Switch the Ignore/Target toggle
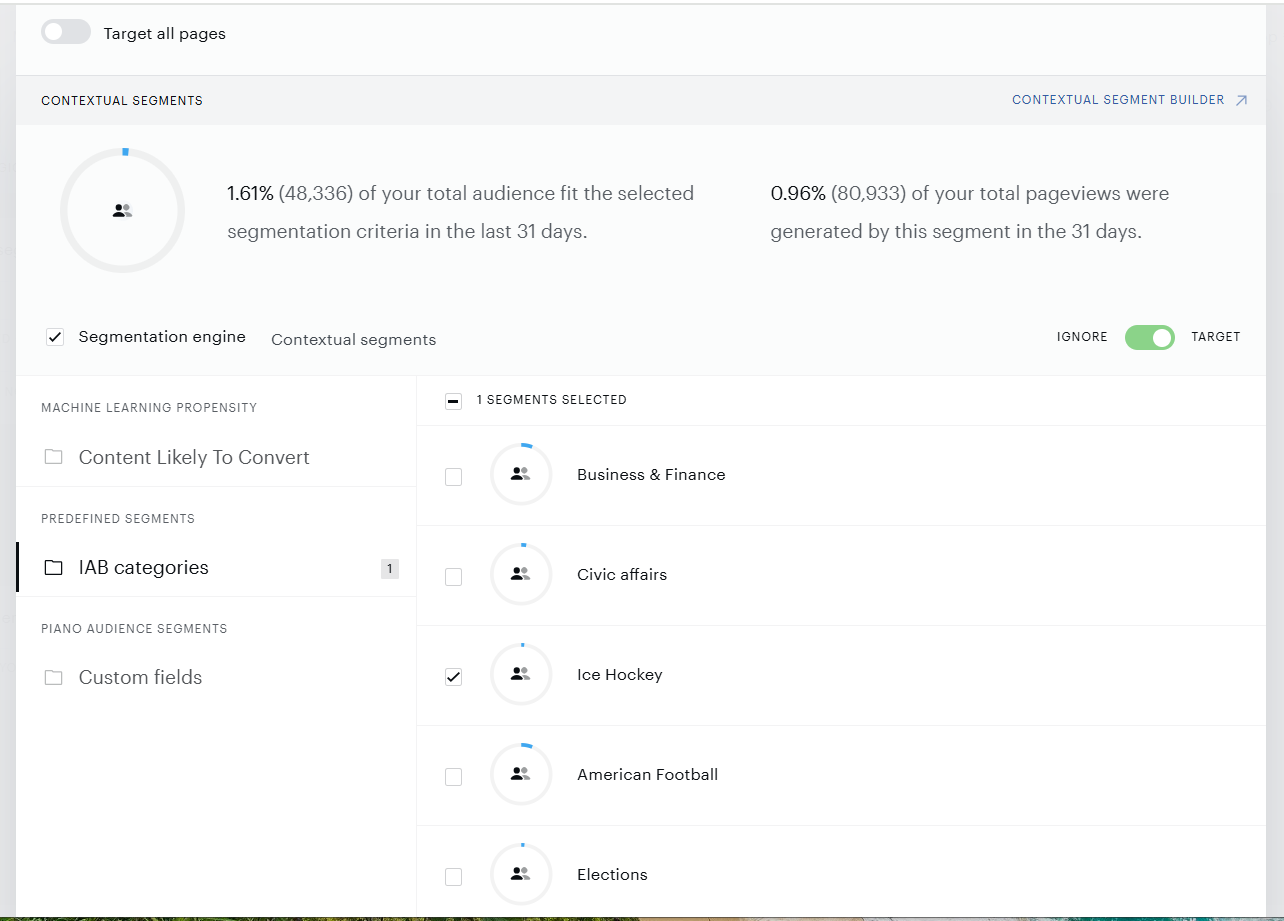This screenshot has height=921, width=1284. [x=1149, y=337]
